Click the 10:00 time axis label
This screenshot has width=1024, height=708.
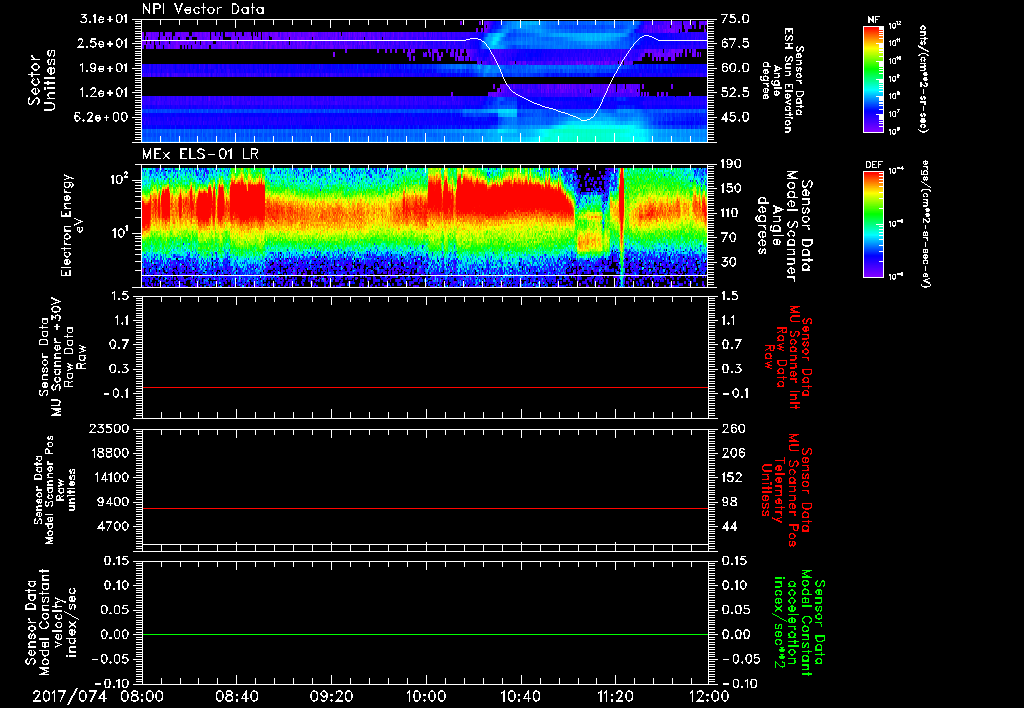pyautogui.click(x=426, y=697)
